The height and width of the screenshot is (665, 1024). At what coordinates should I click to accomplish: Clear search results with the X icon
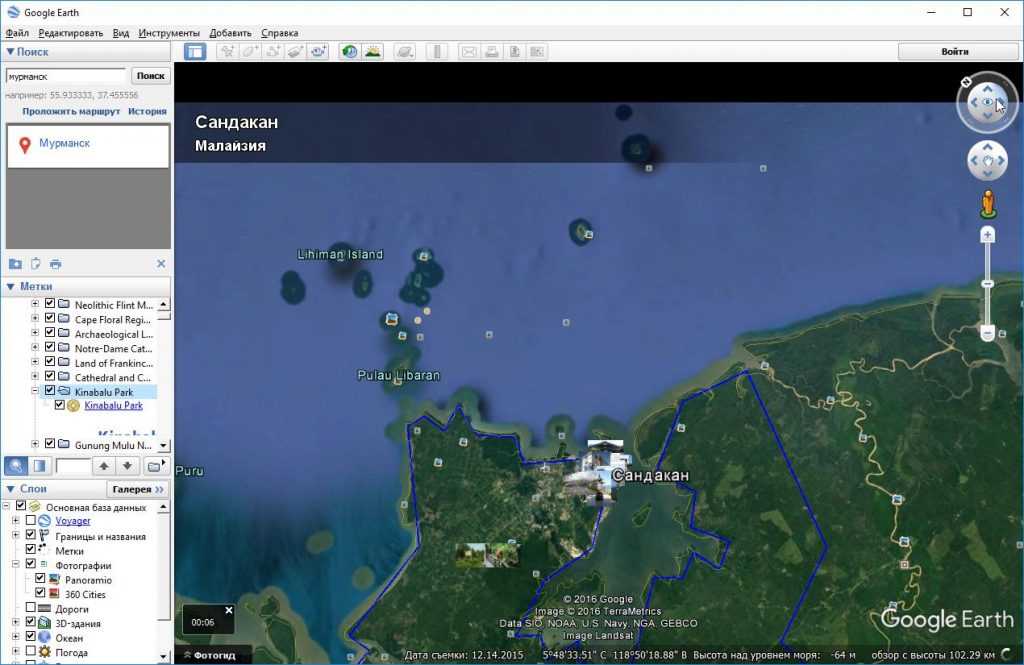coord(161,264)
